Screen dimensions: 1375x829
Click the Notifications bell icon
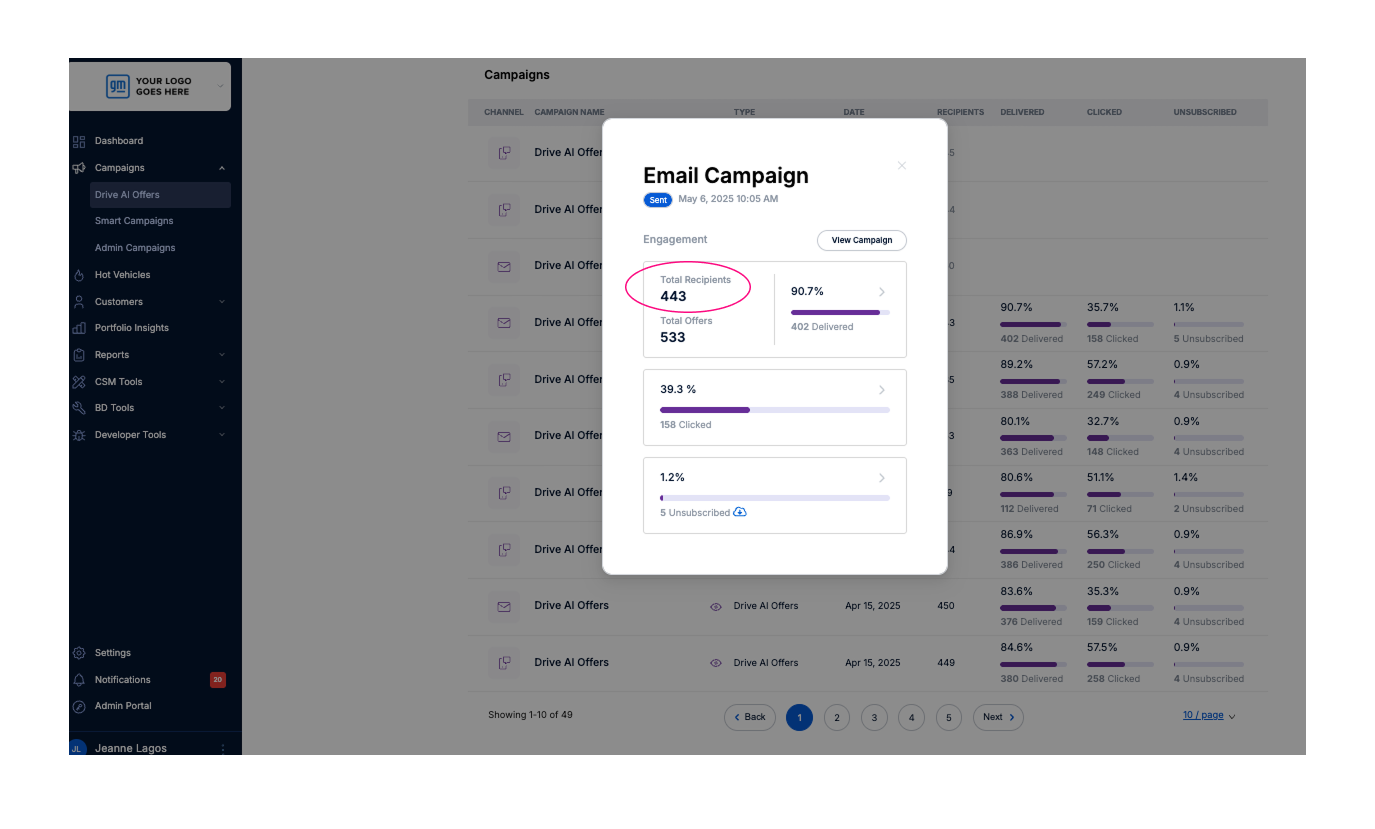click(x=79, y=680)
